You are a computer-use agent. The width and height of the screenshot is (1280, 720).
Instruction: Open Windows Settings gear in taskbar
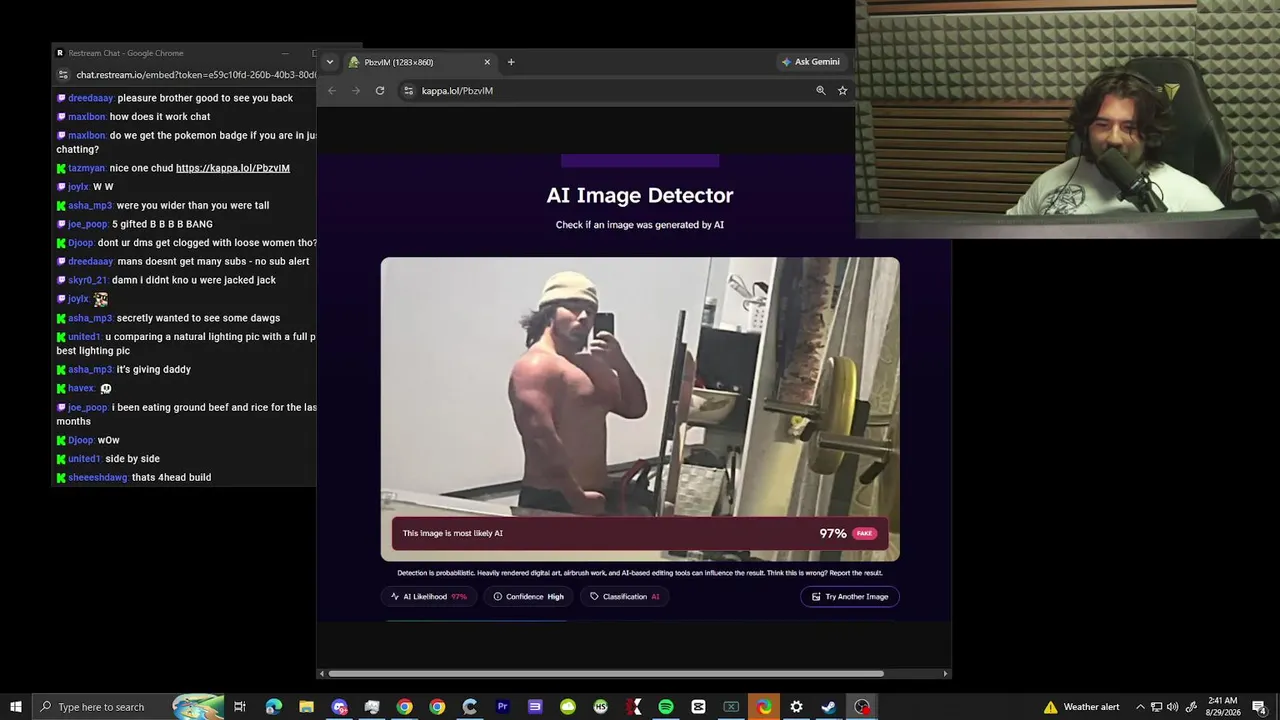[796, 707]
